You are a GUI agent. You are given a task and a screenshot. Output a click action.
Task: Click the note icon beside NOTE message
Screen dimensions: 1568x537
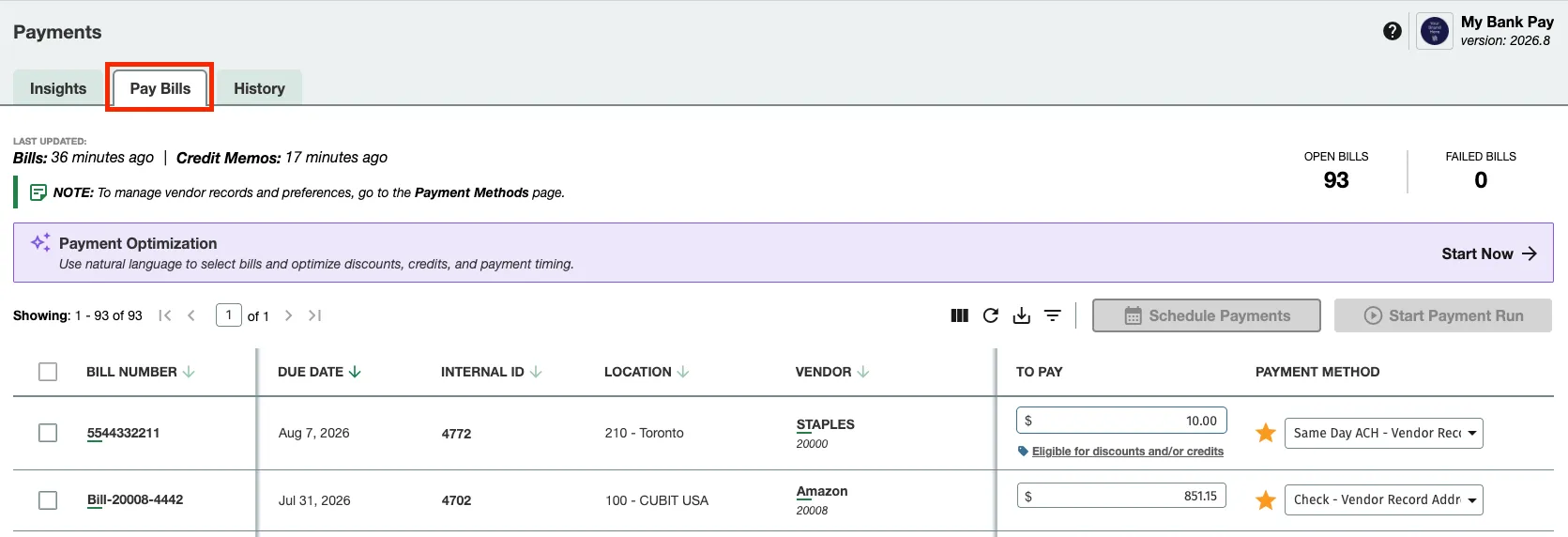(38, 192)
